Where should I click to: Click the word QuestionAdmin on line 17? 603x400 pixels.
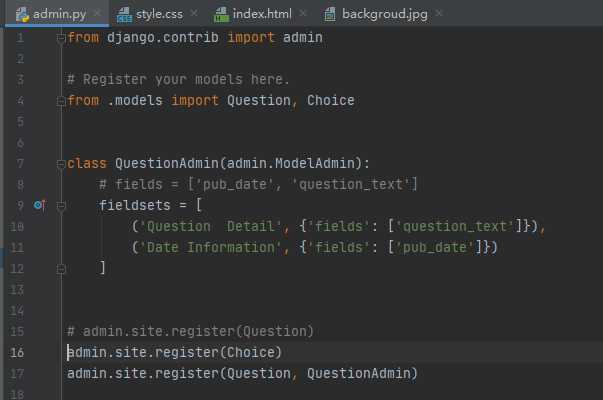pos(361,373)
